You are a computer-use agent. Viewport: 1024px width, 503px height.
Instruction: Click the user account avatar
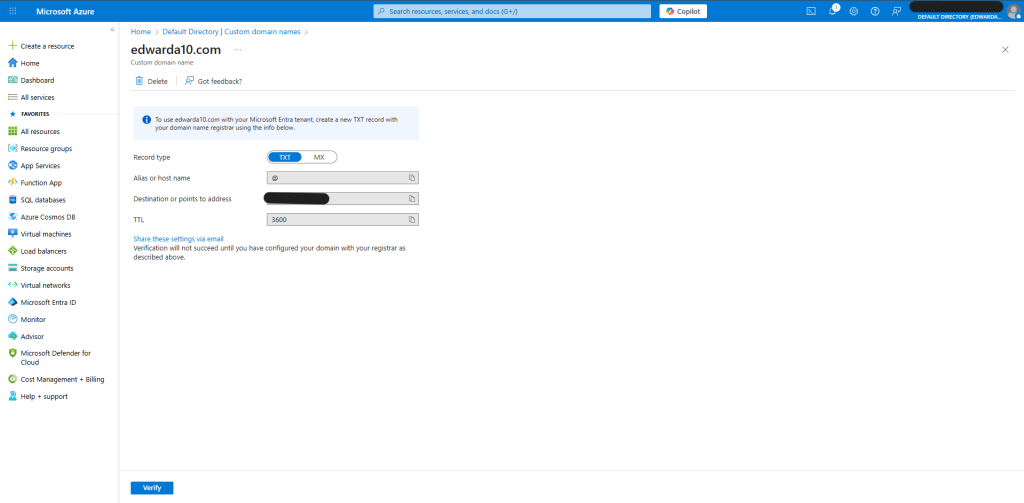(x=1013, y=11)
